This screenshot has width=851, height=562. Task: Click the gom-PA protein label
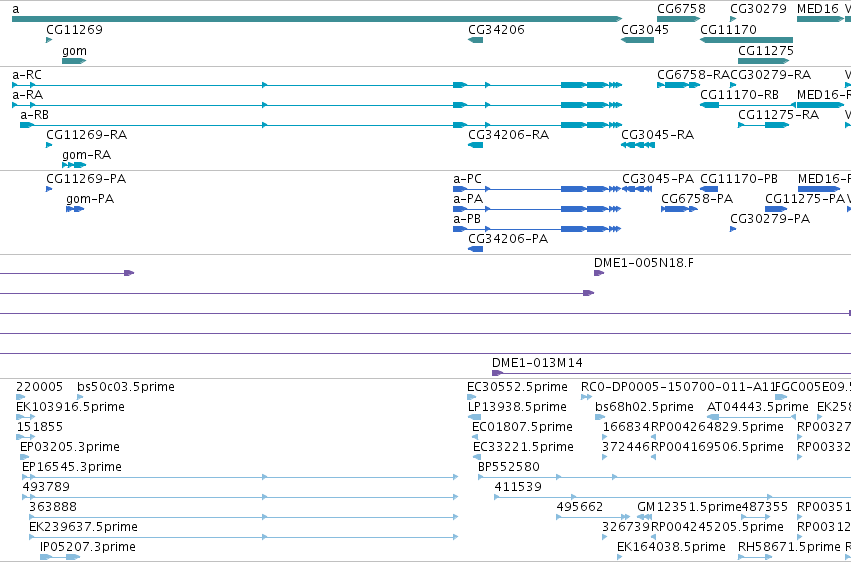tap(90, 199)
